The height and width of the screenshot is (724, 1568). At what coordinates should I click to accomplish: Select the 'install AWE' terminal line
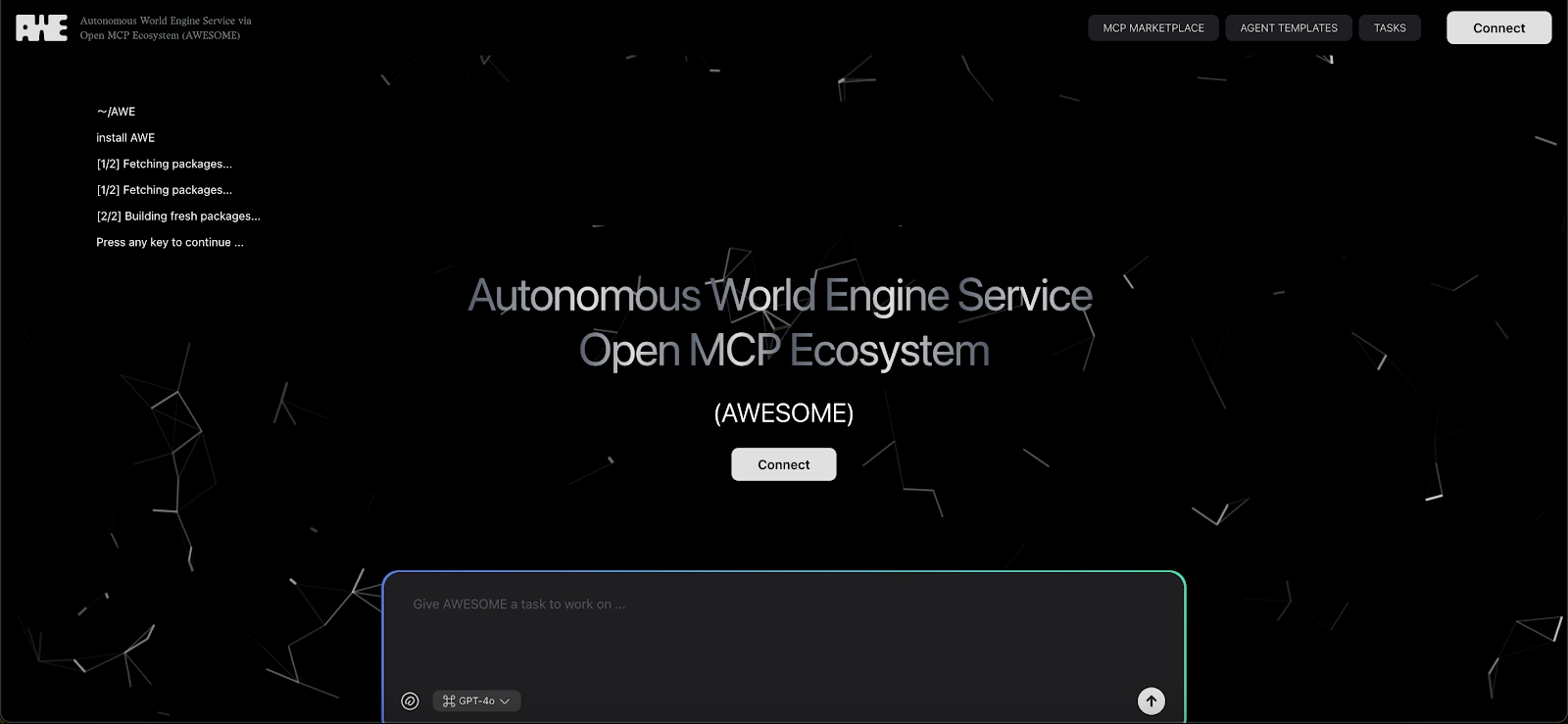125,138
